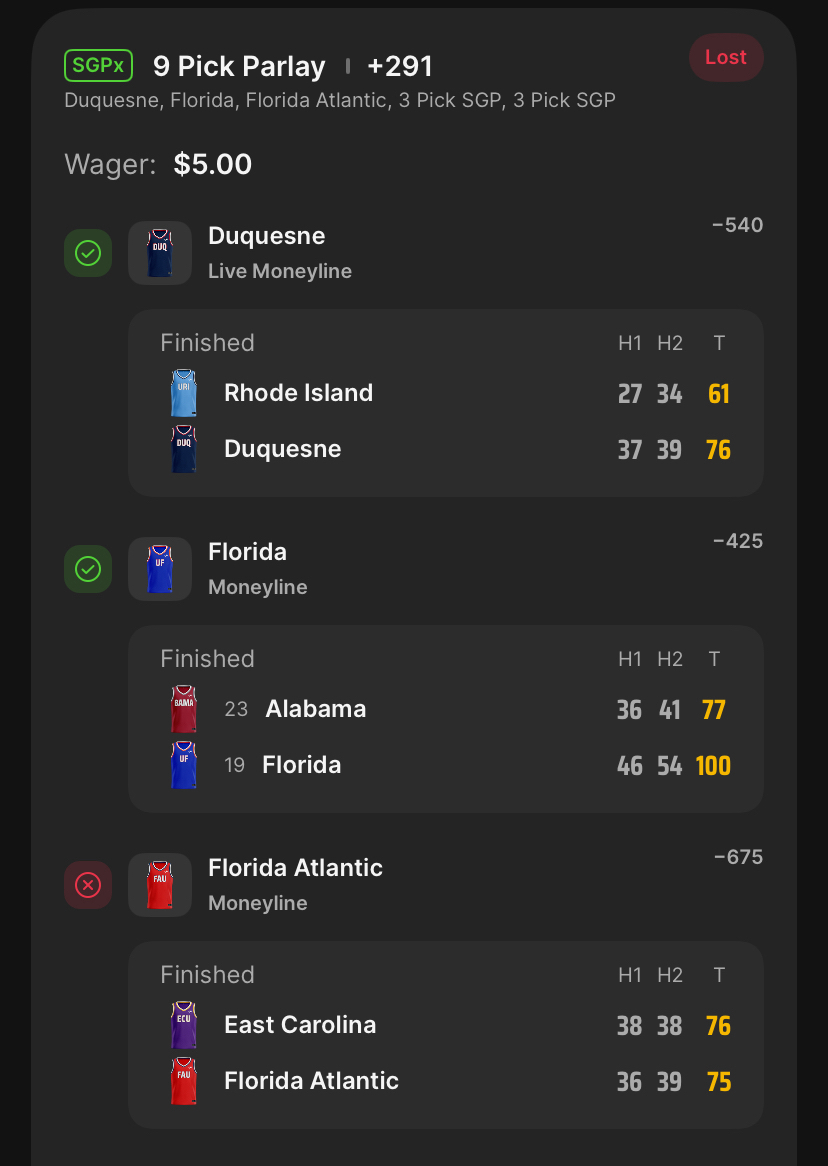This screenshot has width=828, height=1166.
Task: Click the green checkmark beside Florida pick
Action: [88, 569]
